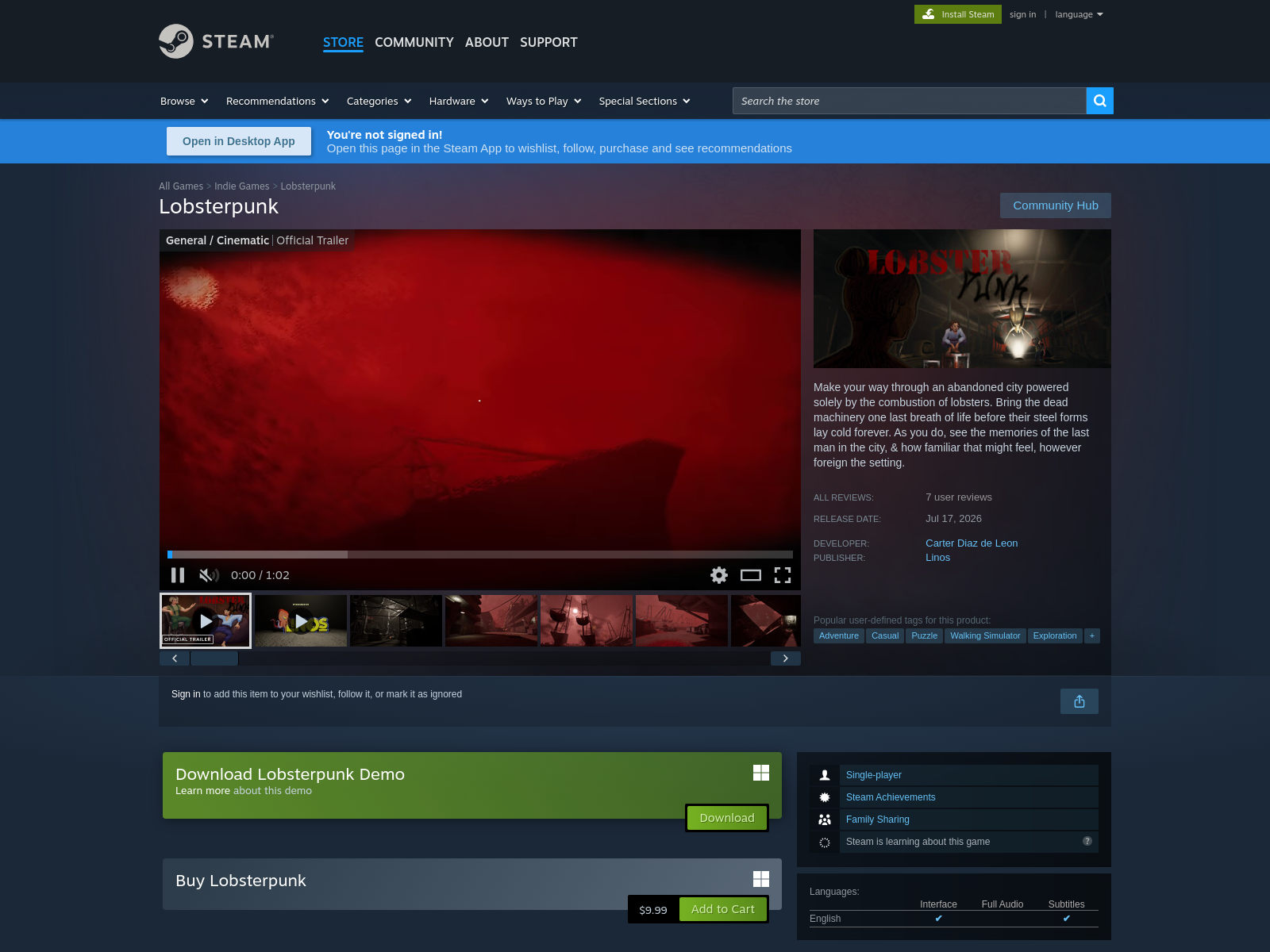Go to the STORE tab
The image size is (1270, 952).
pos(343,42)
